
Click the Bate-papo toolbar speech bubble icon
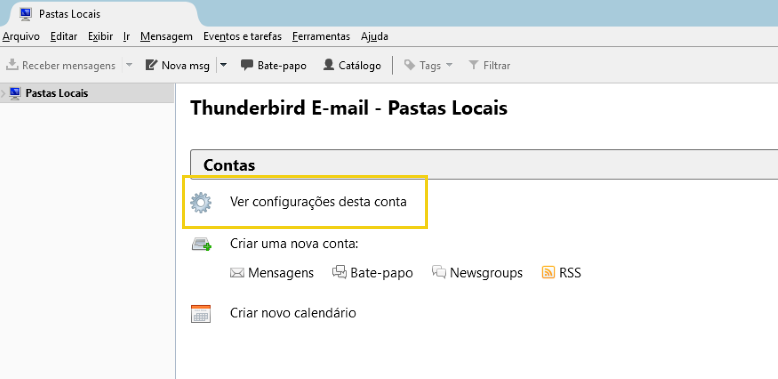tap(247, 65)
